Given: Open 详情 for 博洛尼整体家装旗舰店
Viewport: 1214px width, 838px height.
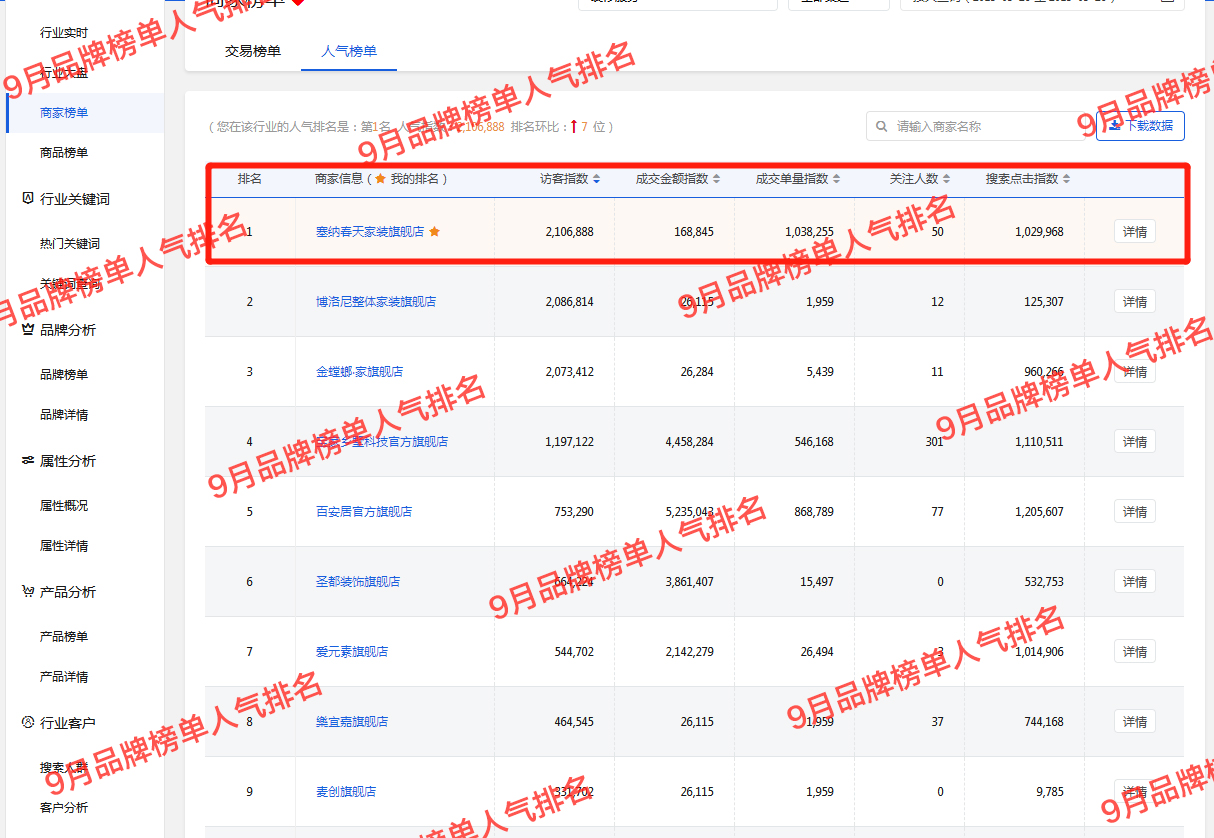Looking at the screenshot, I should click(1135, 302).
